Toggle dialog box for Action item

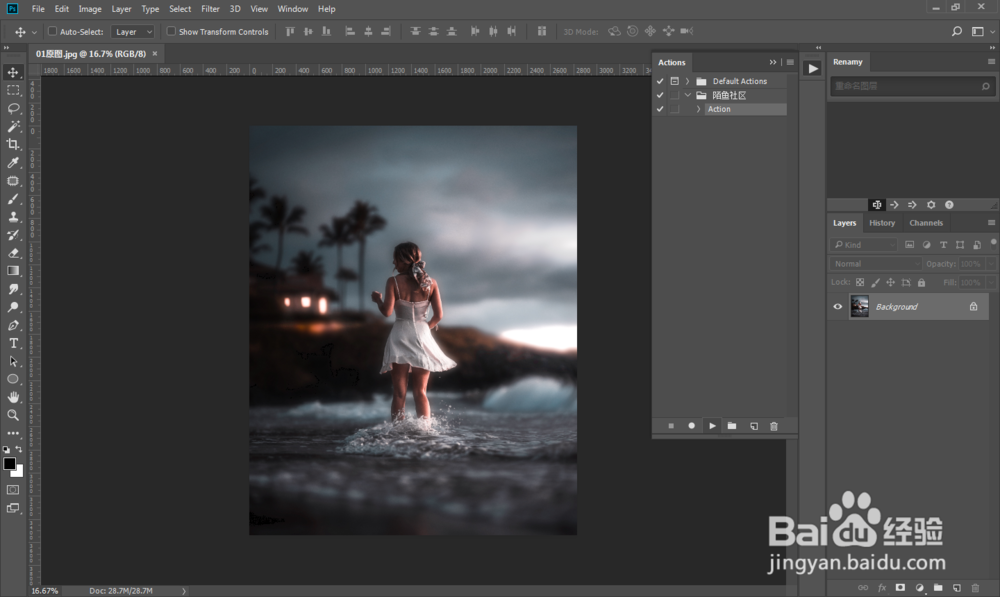(675, 109)
